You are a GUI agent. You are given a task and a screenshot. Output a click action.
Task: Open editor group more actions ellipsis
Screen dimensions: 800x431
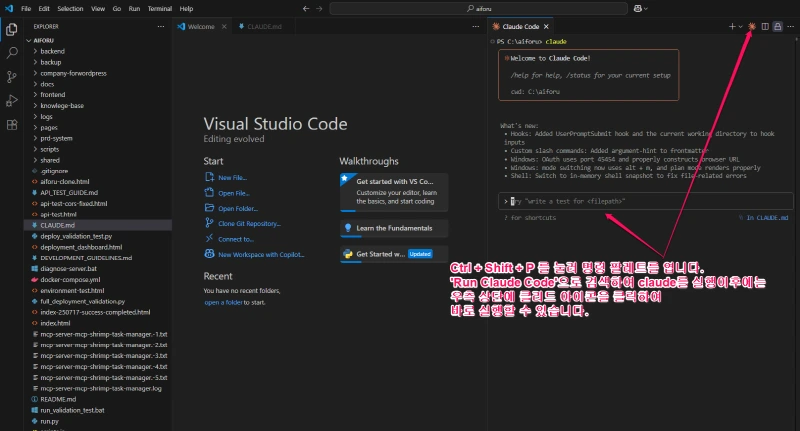click(x=476, y=27)
